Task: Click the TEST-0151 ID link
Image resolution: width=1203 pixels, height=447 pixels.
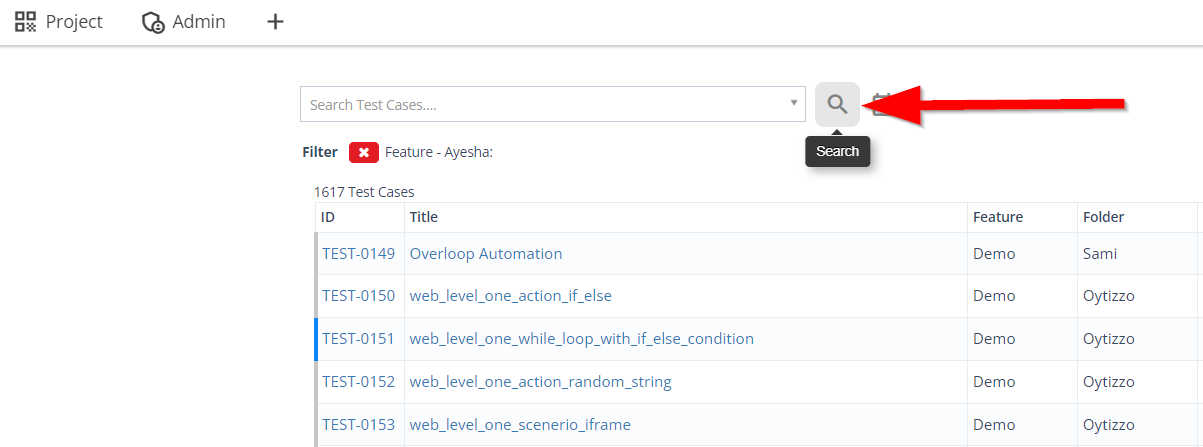Action: coord(358,339)
